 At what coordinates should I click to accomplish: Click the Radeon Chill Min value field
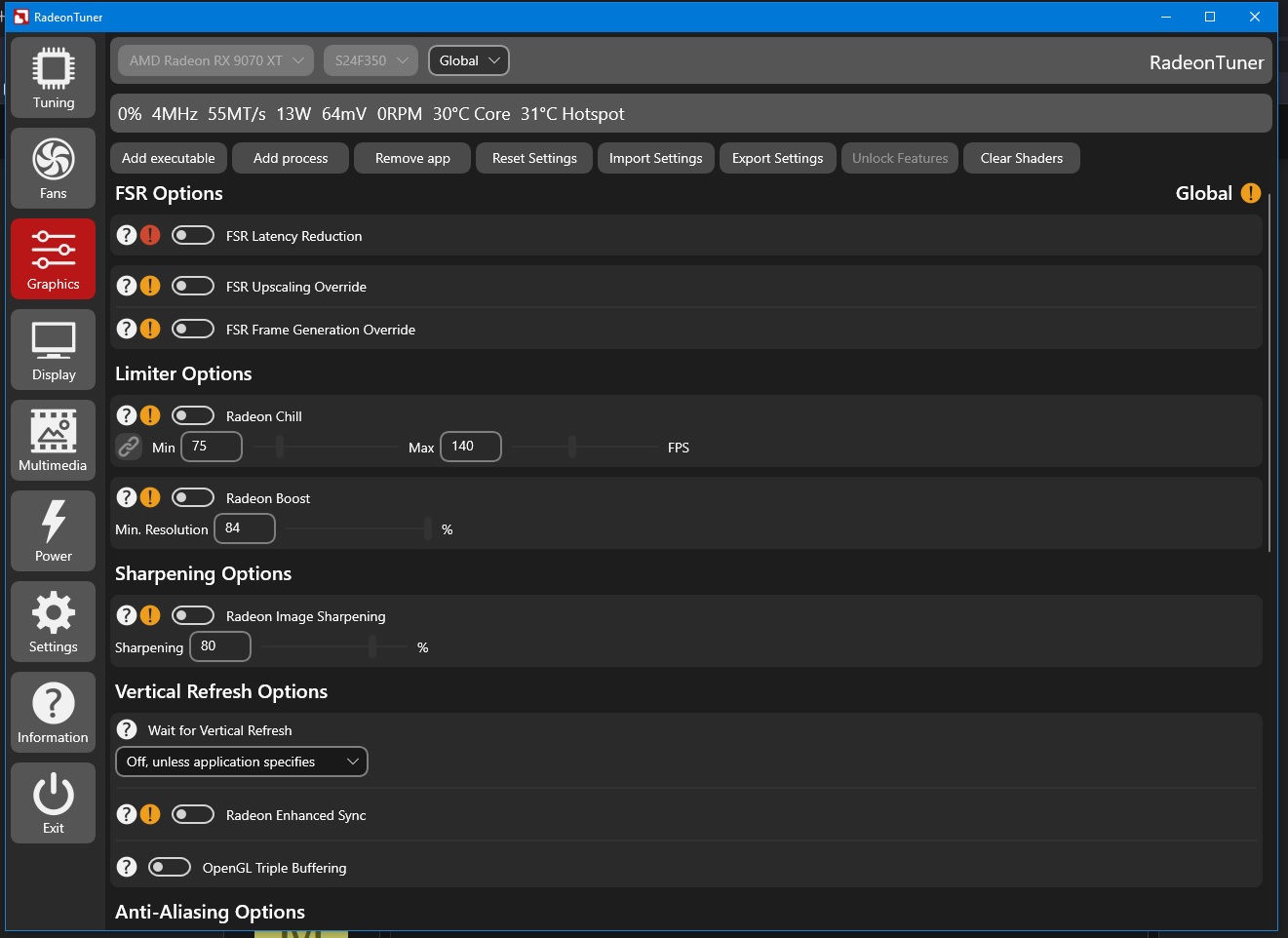click(x=212, y=447)
